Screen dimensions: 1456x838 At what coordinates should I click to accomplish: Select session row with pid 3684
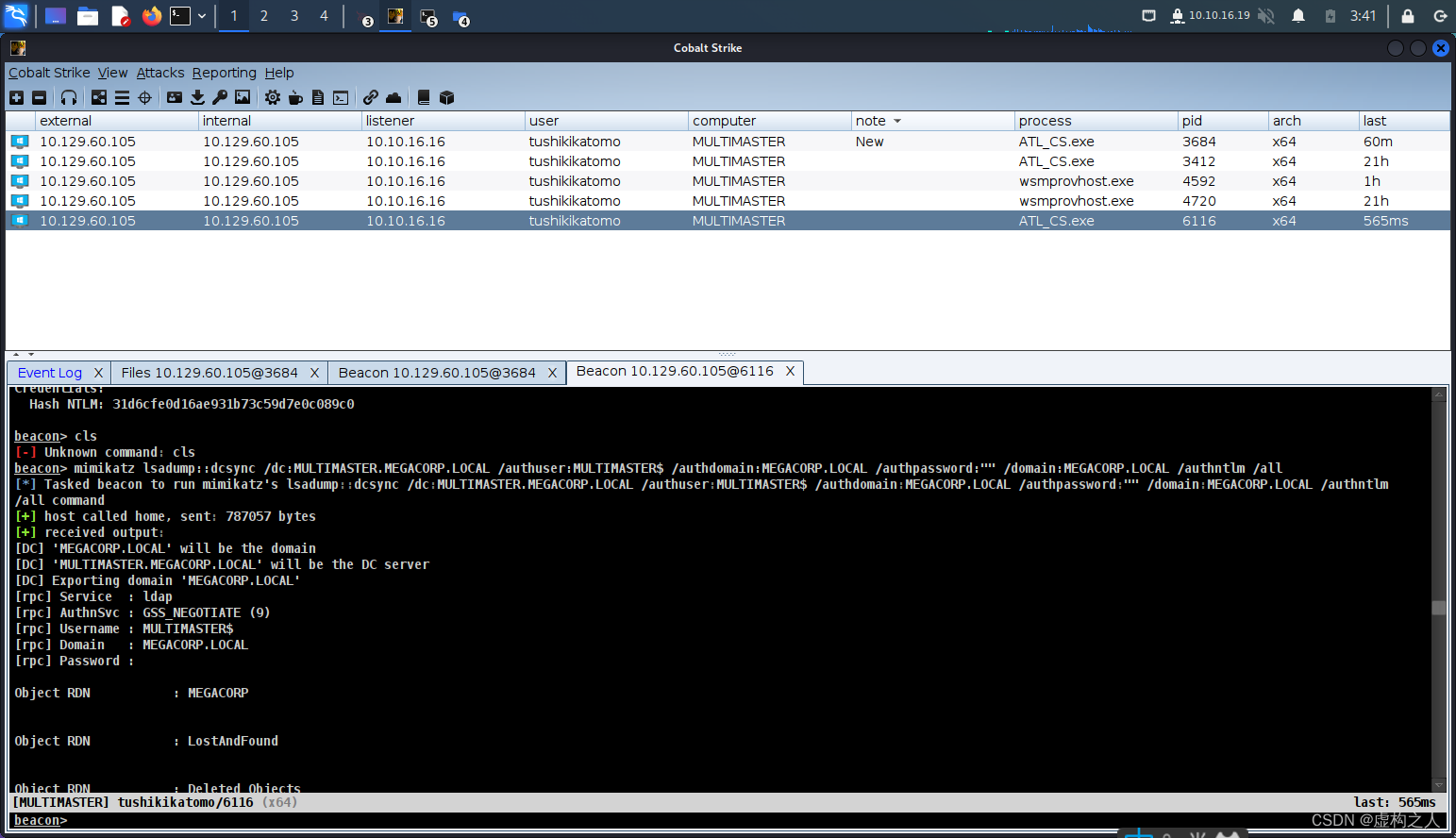coord(728,142)
